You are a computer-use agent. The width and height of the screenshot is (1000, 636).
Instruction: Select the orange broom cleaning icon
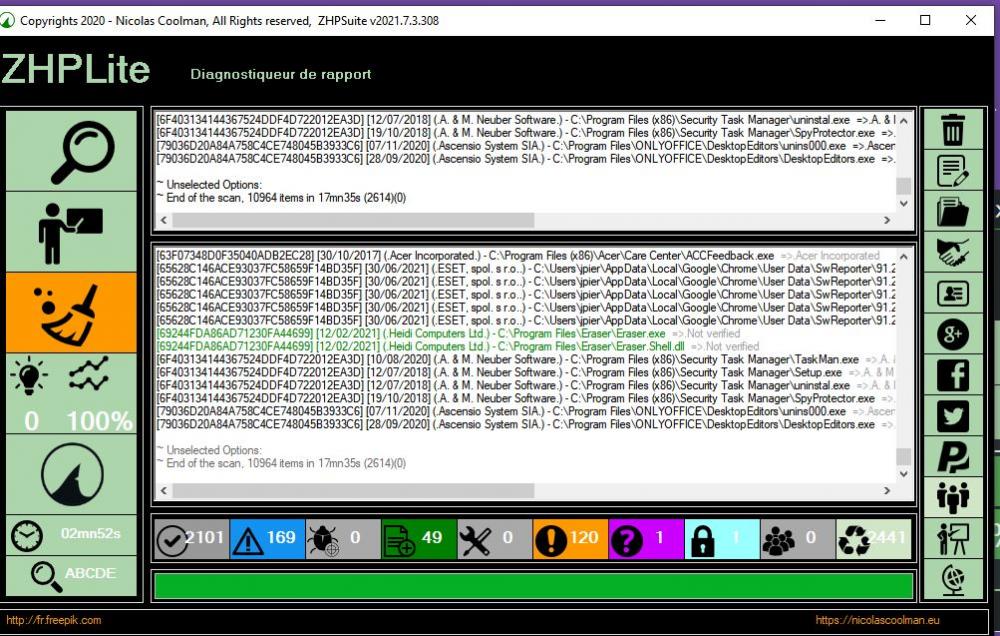pyautogui.click(x=71, y=313)
